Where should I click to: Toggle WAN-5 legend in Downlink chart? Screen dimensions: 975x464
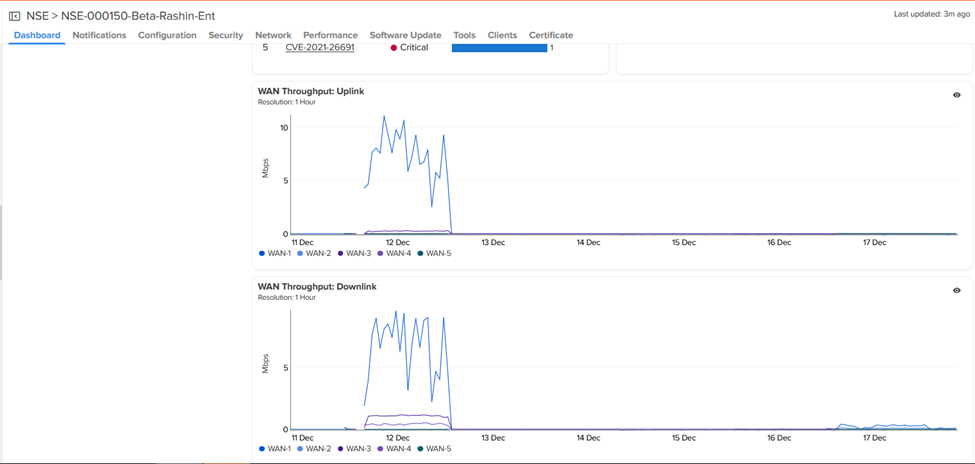(x=434, y=449)
